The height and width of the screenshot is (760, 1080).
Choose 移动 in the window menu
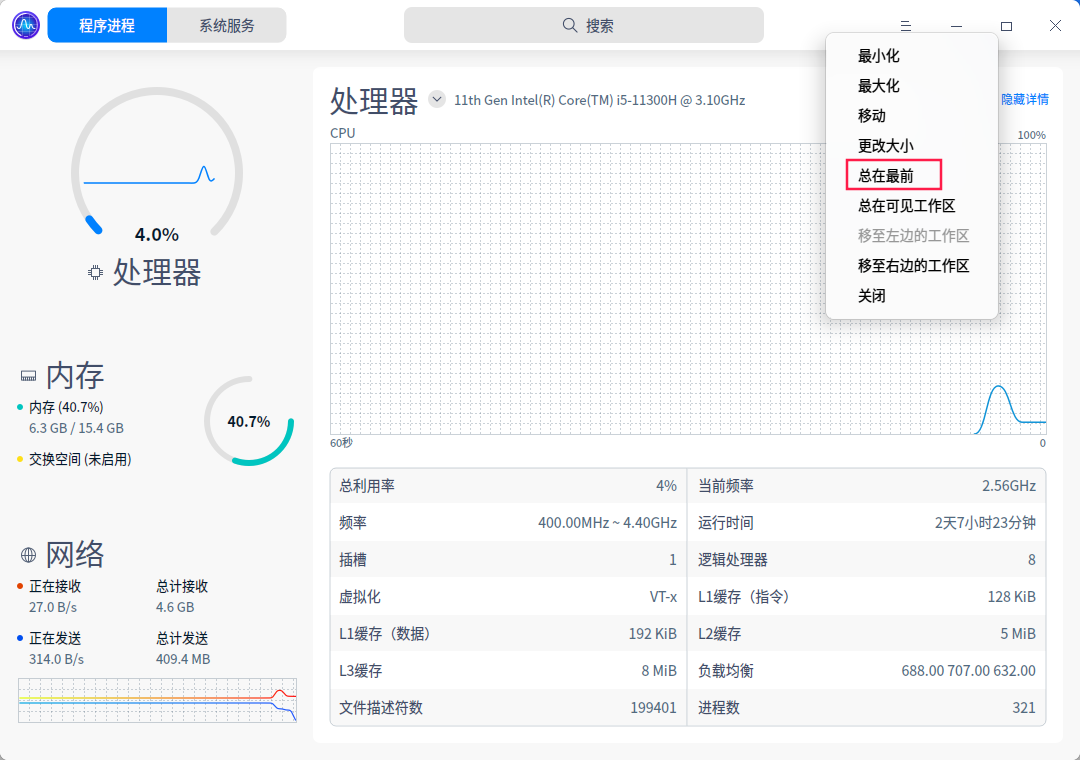[871, 116]
